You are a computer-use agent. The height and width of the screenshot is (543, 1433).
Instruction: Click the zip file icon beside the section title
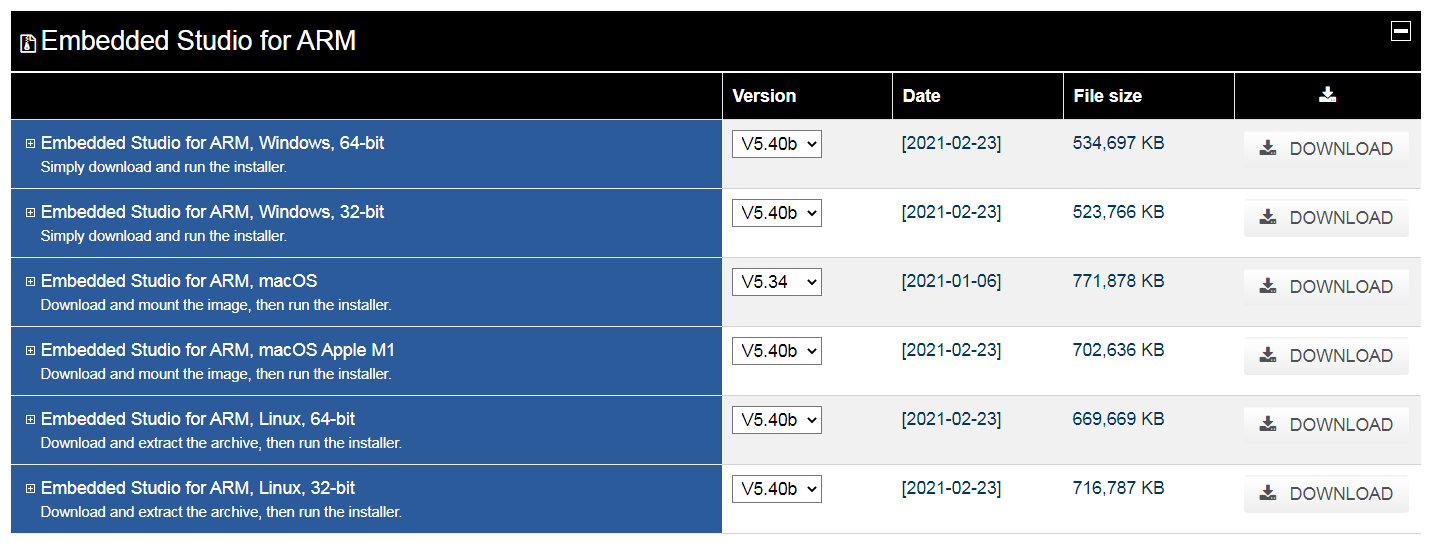28,43
